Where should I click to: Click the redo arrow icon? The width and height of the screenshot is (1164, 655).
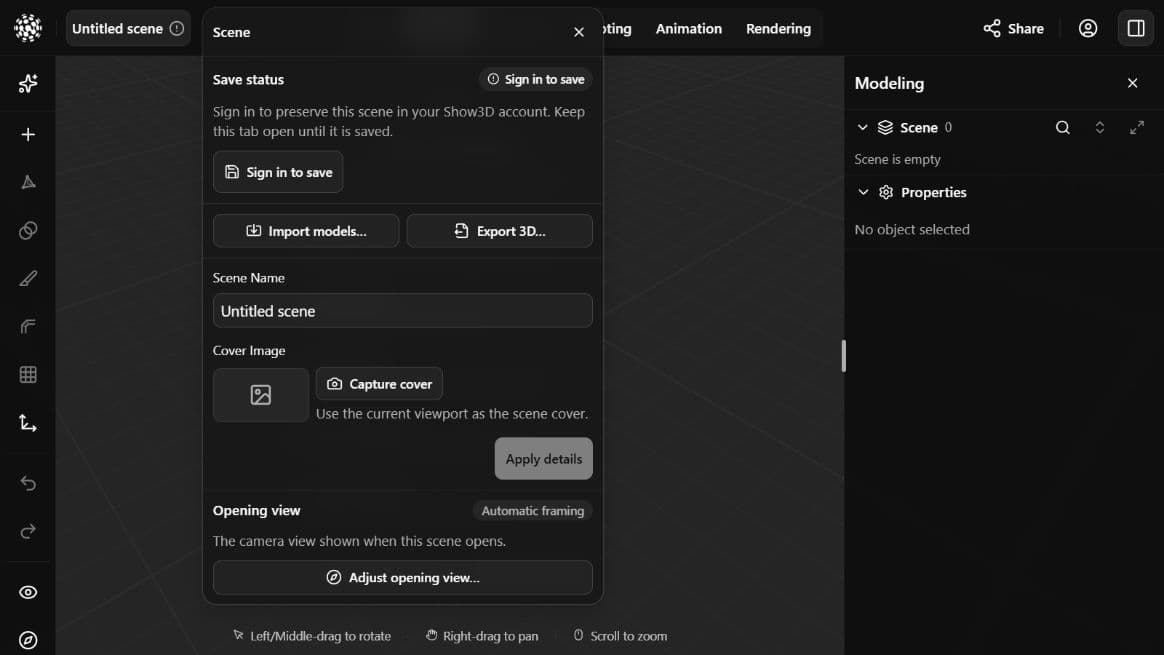pos(28,532)
